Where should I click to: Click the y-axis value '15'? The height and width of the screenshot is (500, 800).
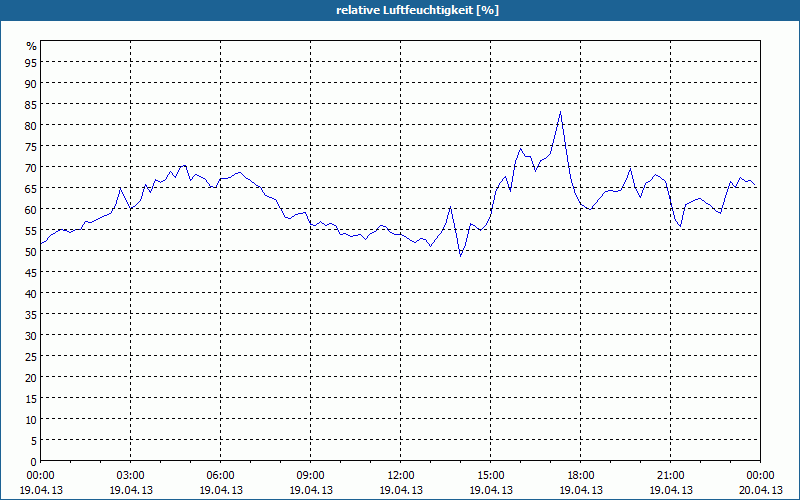(x=31, y=398)
